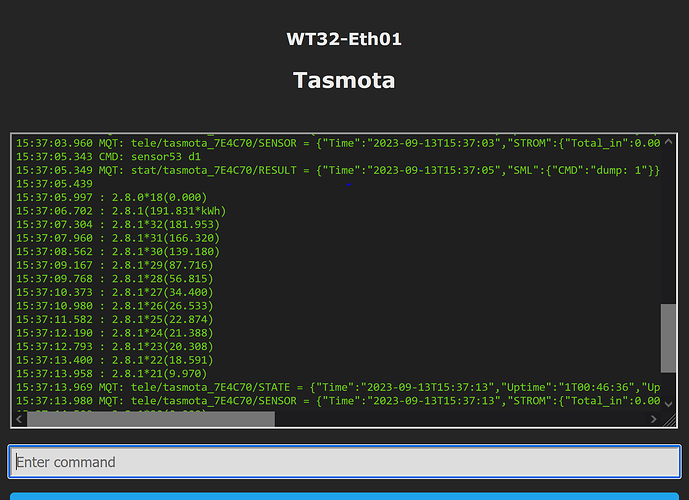This screenshot has width=689, height=500.
Task: Click the stat/tasmota_7E4C70/RESULT log line
Action: tap(338, 170)
